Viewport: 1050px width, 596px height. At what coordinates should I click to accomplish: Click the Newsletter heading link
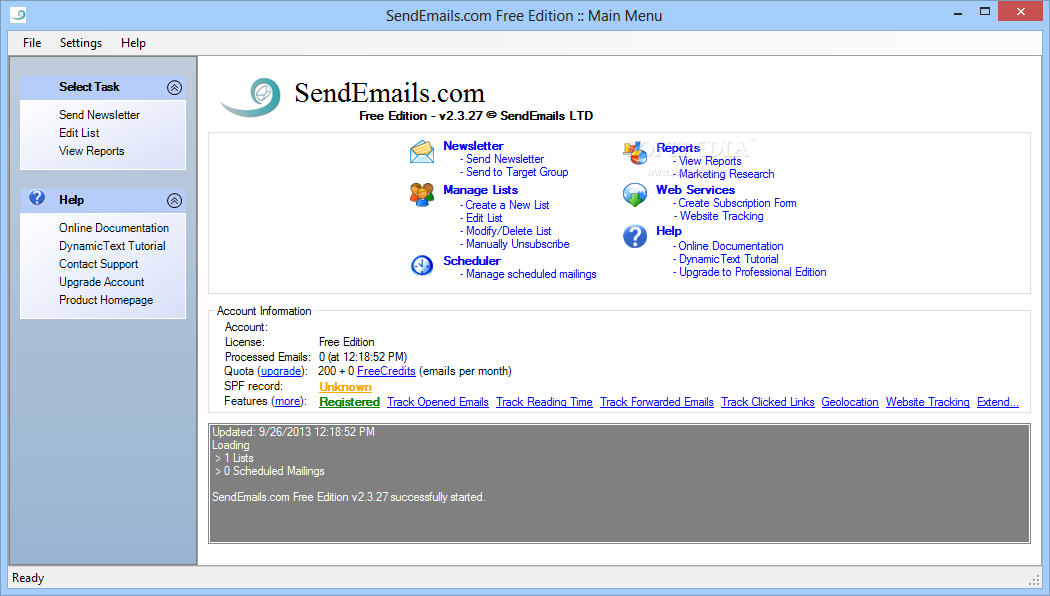pyautogui.click(x=473, y=145)
